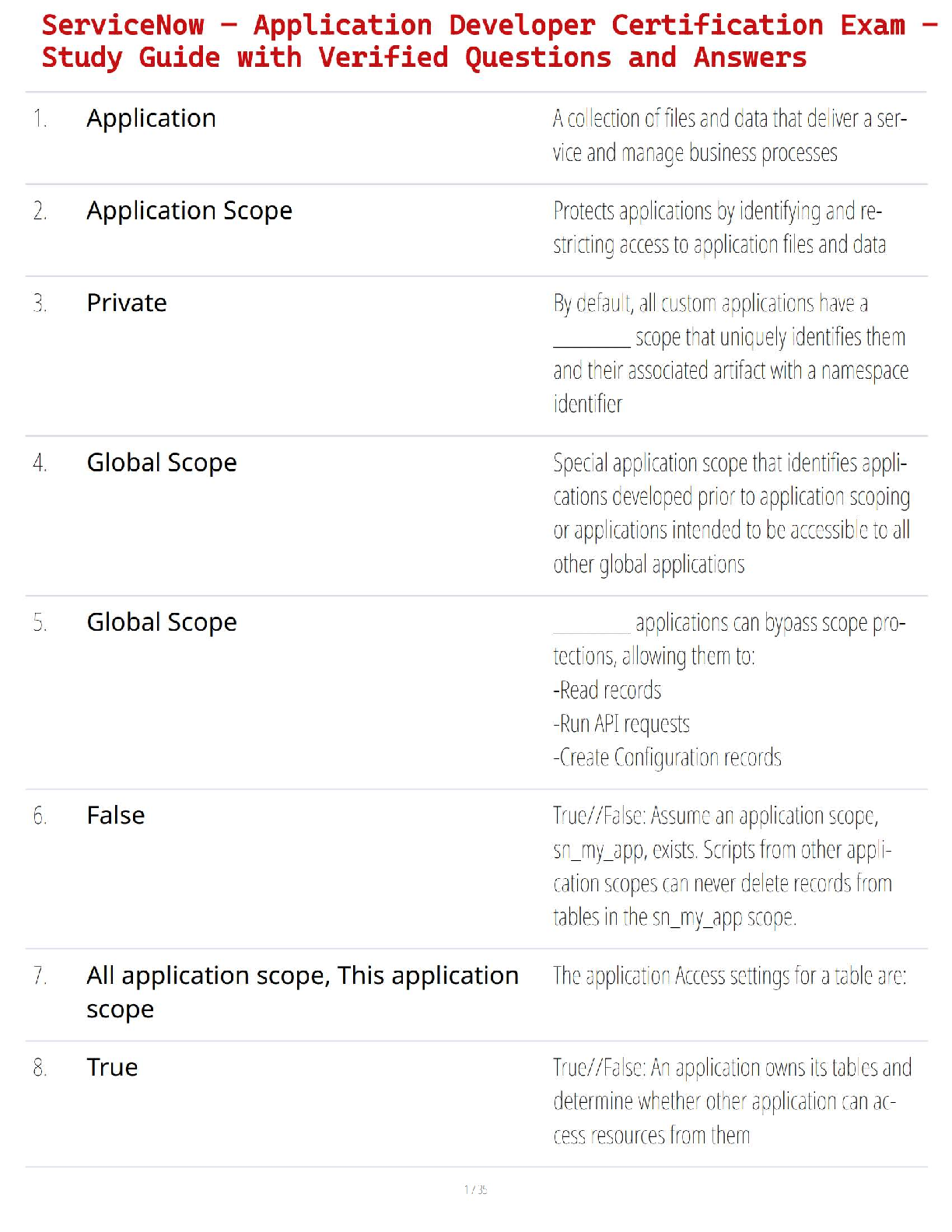Click the "-Read records" line

pyautogui.click(x=607, y=691)
